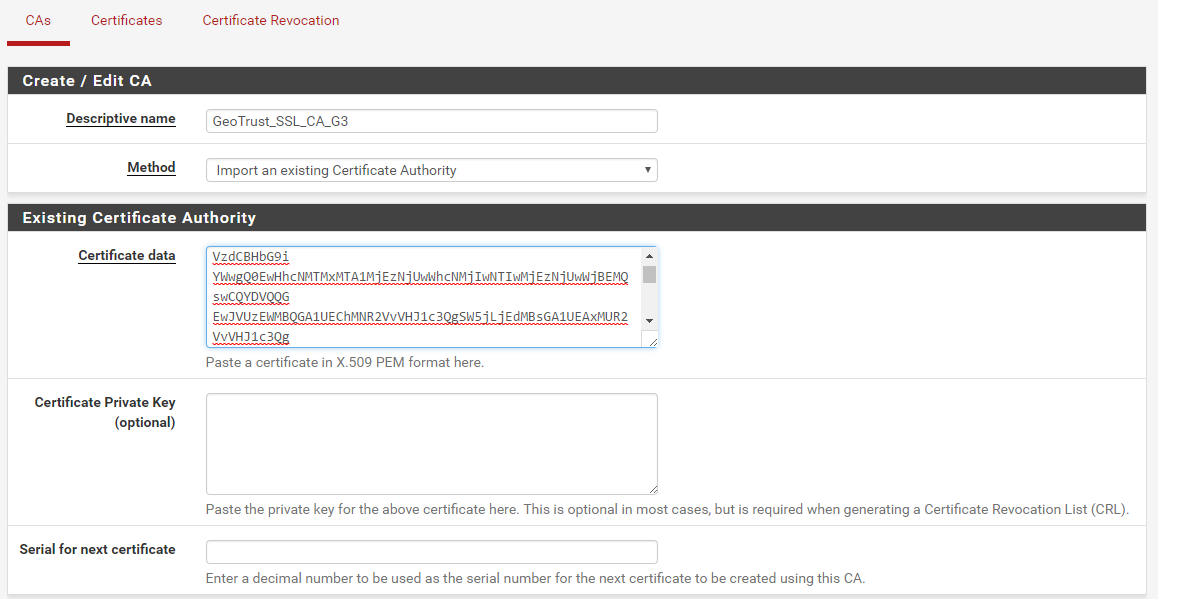
Task: Click the Descriptive name input field
Action: [x=431, y=121]
